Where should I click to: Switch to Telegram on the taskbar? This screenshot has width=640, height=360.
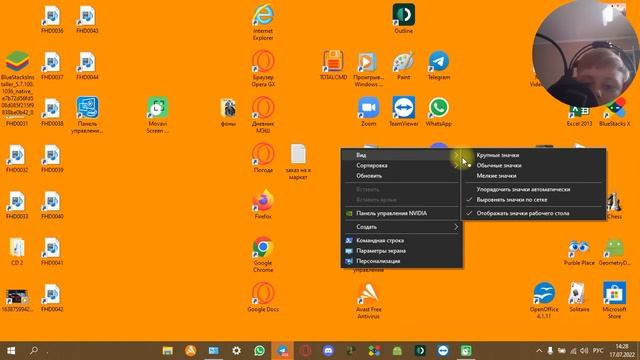tap(282, 351)
